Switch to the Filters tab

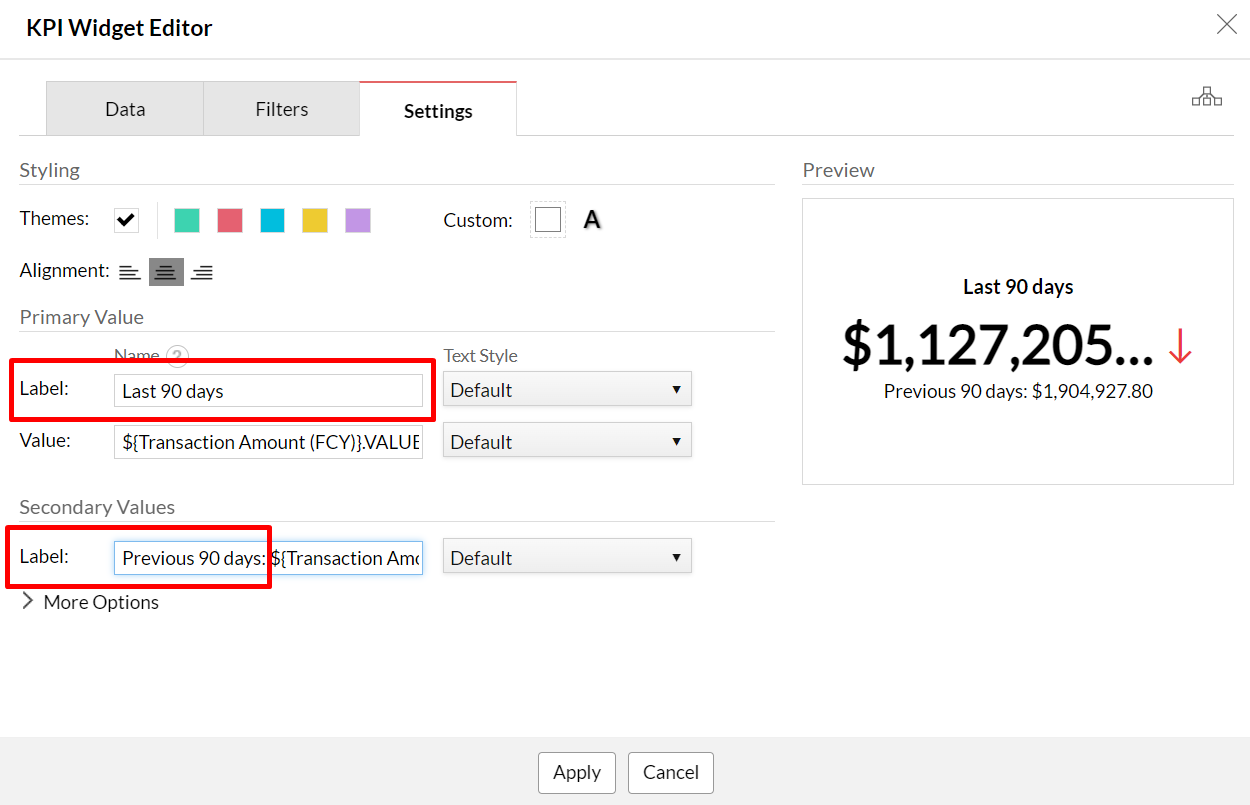coord(281,110)
